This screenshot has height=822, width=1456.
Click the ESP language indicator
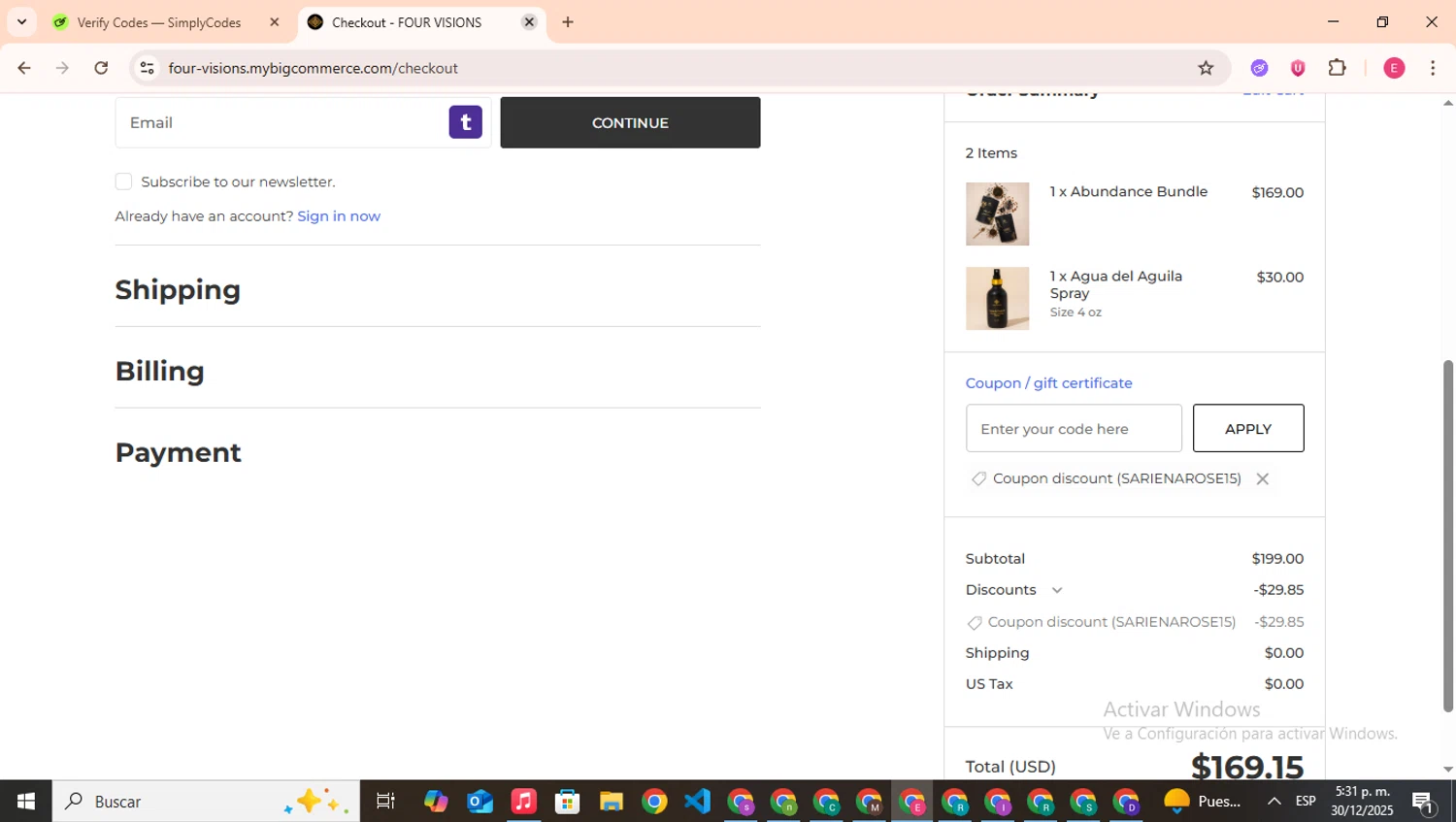click(x=1306, y=802)
